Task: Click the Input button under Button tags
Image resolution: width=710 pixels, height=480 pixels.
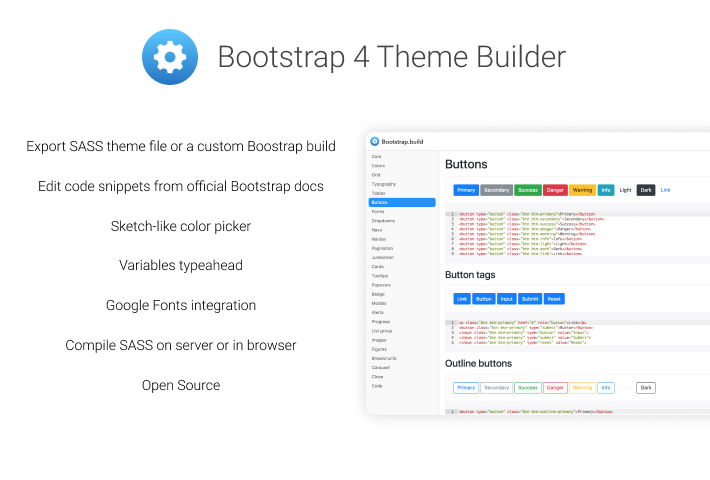Action: (507, 299)
